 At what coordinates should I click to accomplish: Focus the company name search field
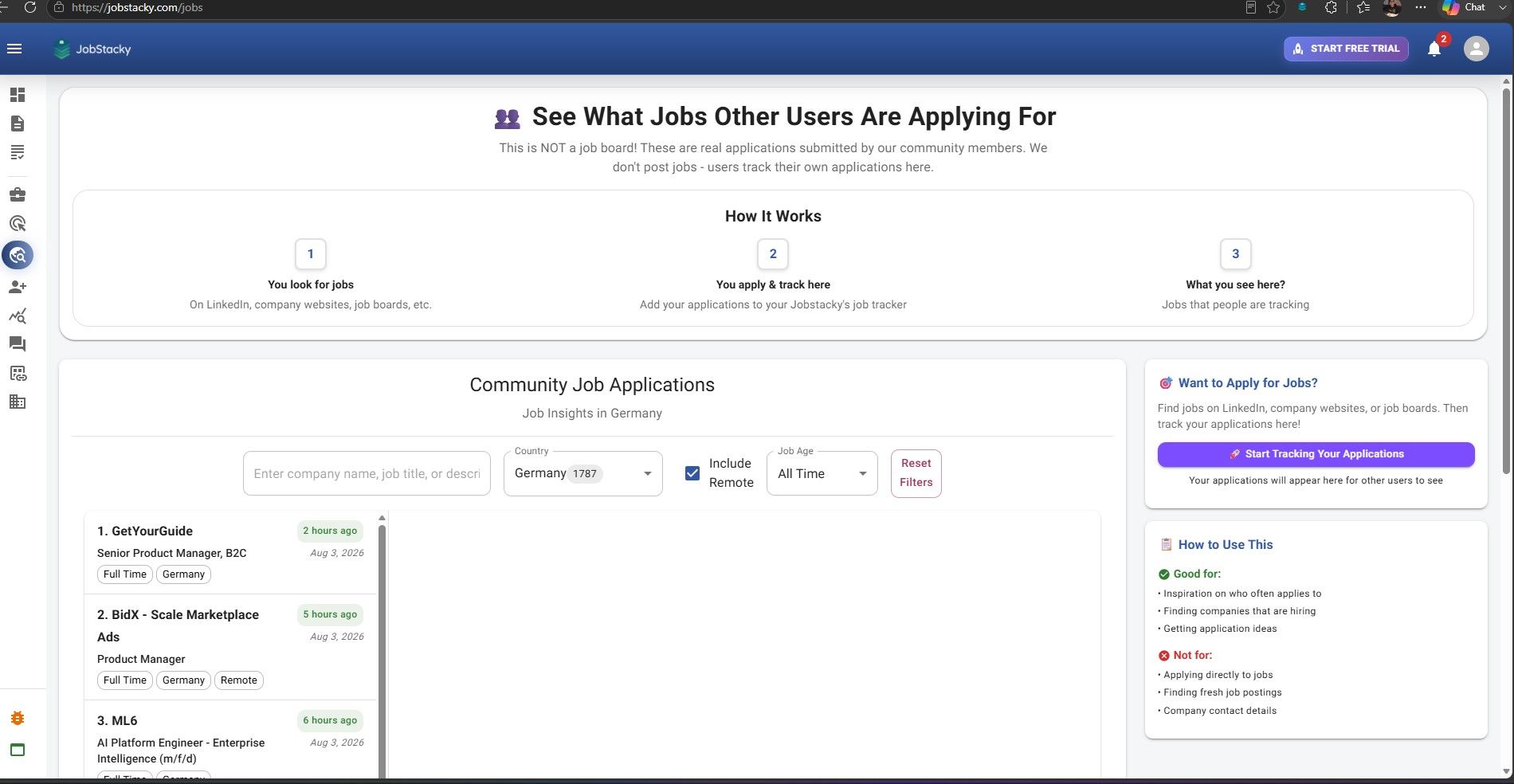(x=367, y=473)
